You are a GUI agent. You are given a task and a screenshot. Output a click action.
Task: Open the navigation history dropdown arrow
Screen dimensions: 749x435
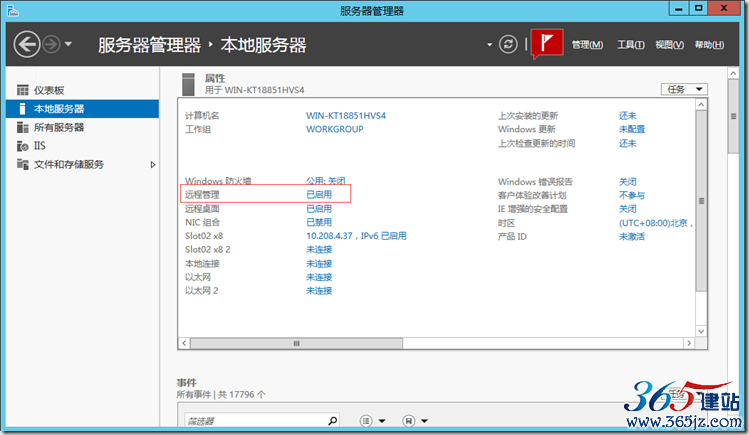coord(68,44)
